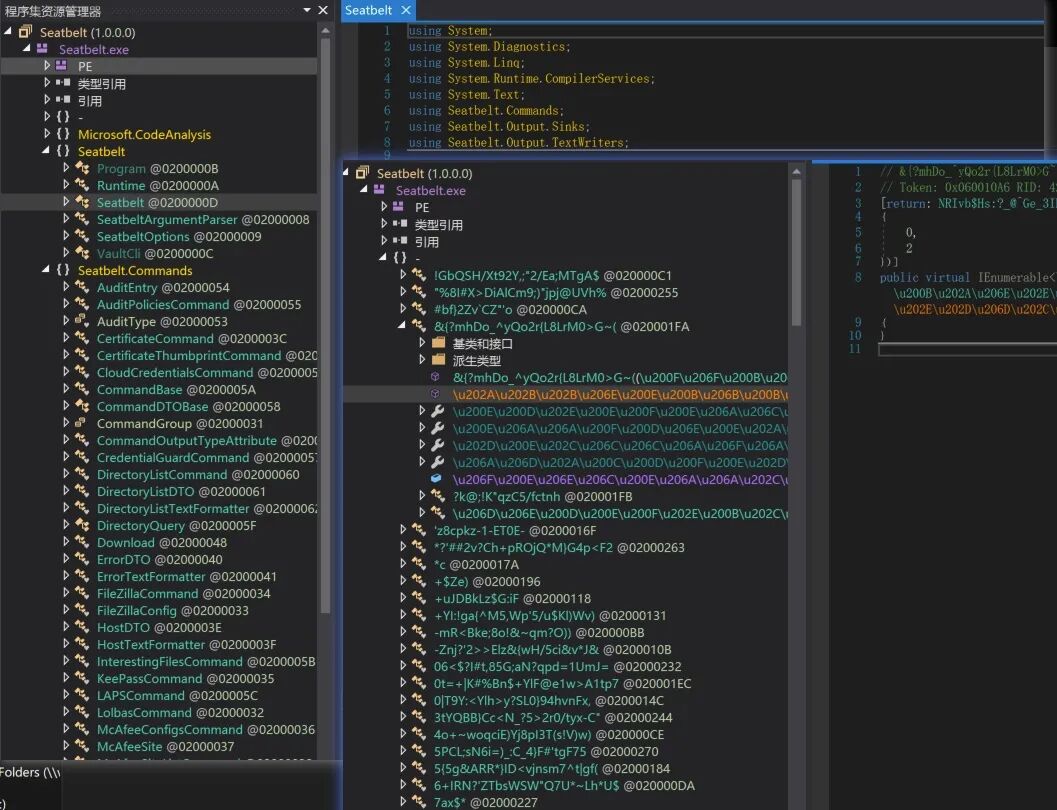This screenshot has width=1057, height=810.
Task: Click the left tree vertical scrollbar
Action: pyautogui.click(x=325, y=323)
